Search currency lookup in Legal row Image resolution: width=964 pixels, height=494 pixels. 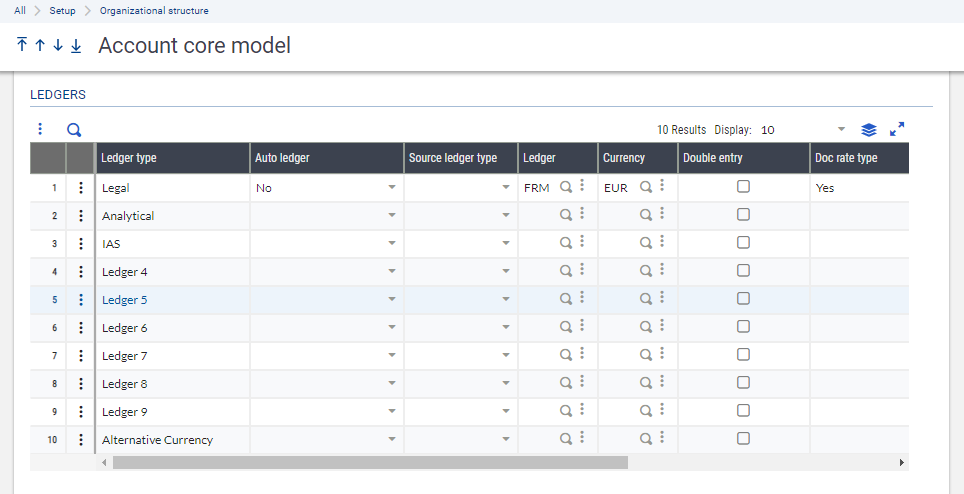click(x=646, y=187)
